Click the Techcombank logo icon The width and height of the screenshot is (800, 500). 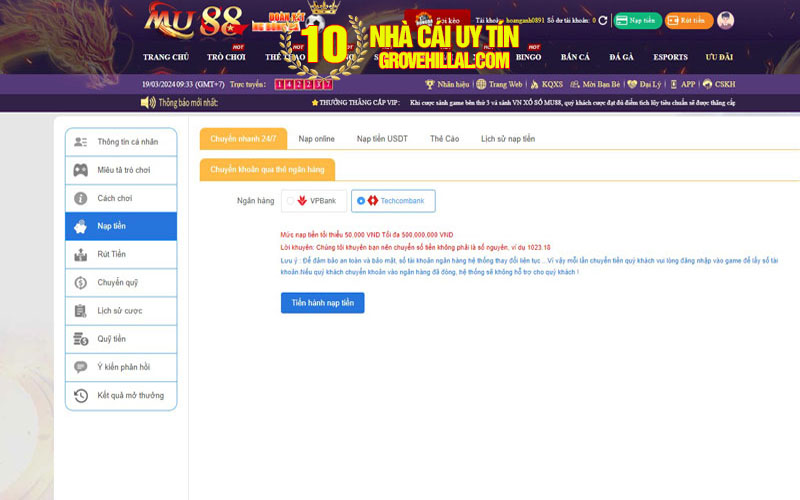pyautogui.click(x=373, y=201)
